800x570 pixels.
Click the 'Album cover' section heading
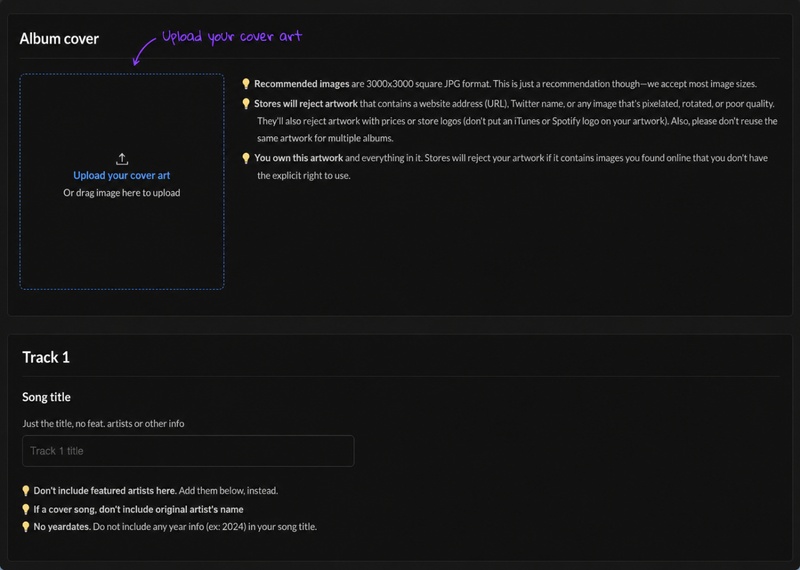click(59, 39)
